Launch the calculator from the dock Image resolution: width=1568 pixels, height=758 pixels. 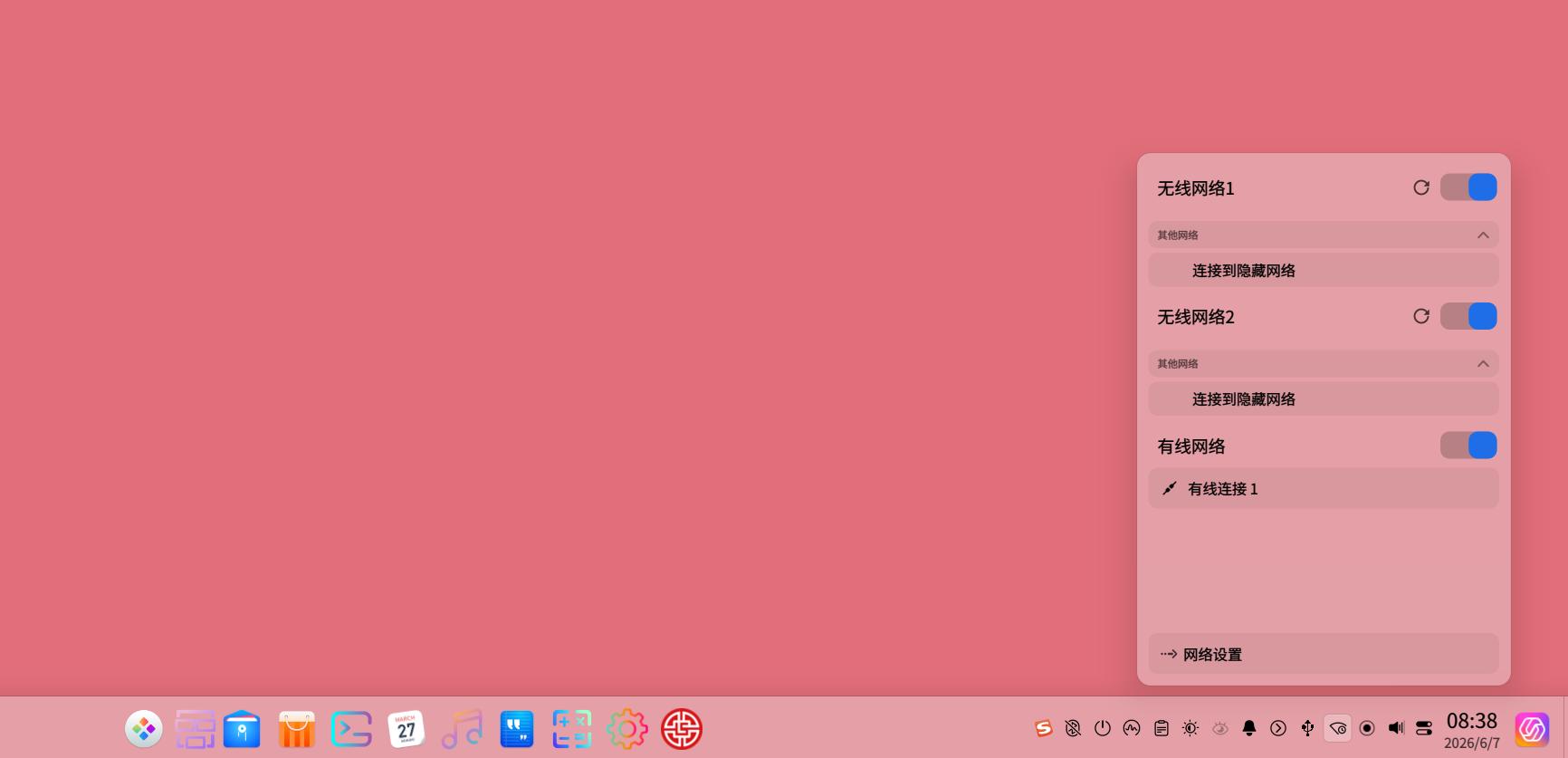click(572, 729)
